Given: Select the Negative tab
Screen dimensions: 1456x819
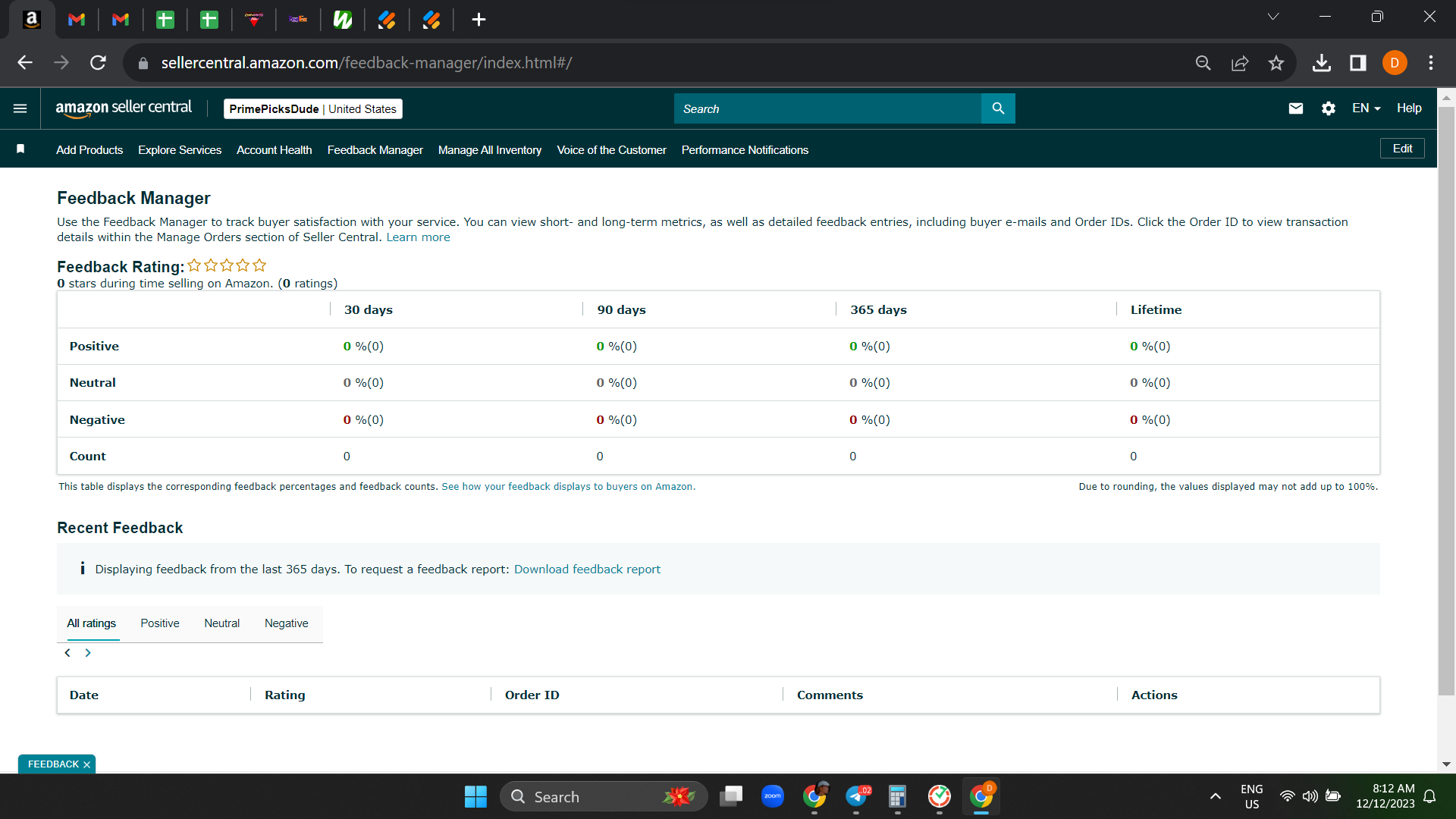Looking at the screenshot, I should (x=287, y=623).
